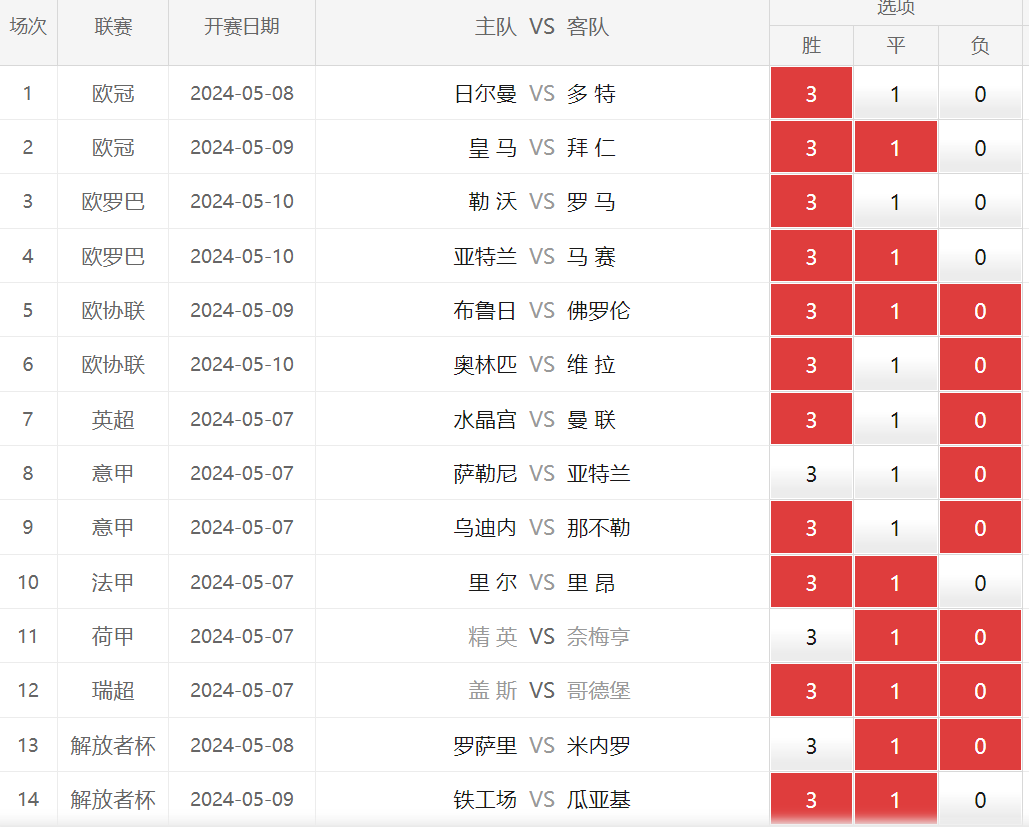Screen dimensions: 1029x831
Task: Select loss option 0 for 铁工场 VS 瓜亚基
Action: [980, 798]
